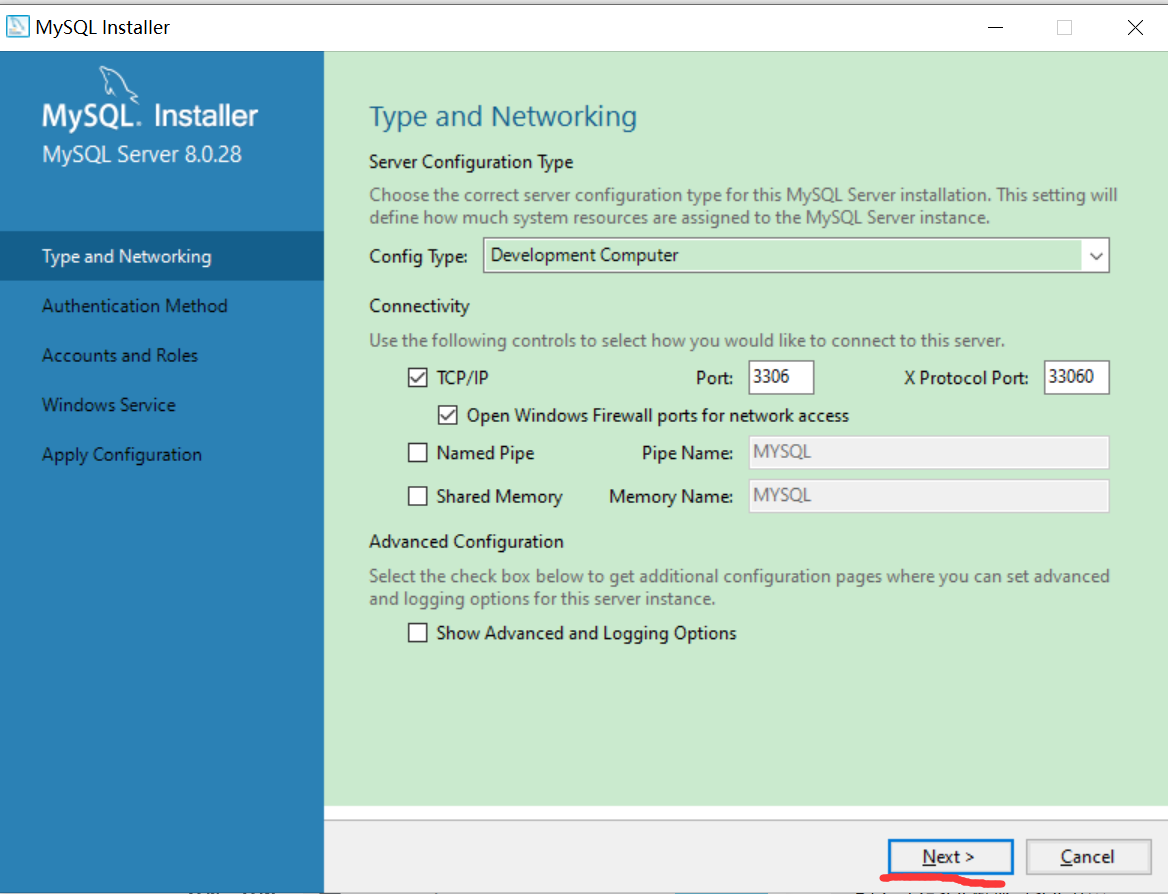This screenshot has width=1168, height=894.
Task: Toggle the TCP/IP checkbox
Action: pyautogui.click(x=417, y=378)
